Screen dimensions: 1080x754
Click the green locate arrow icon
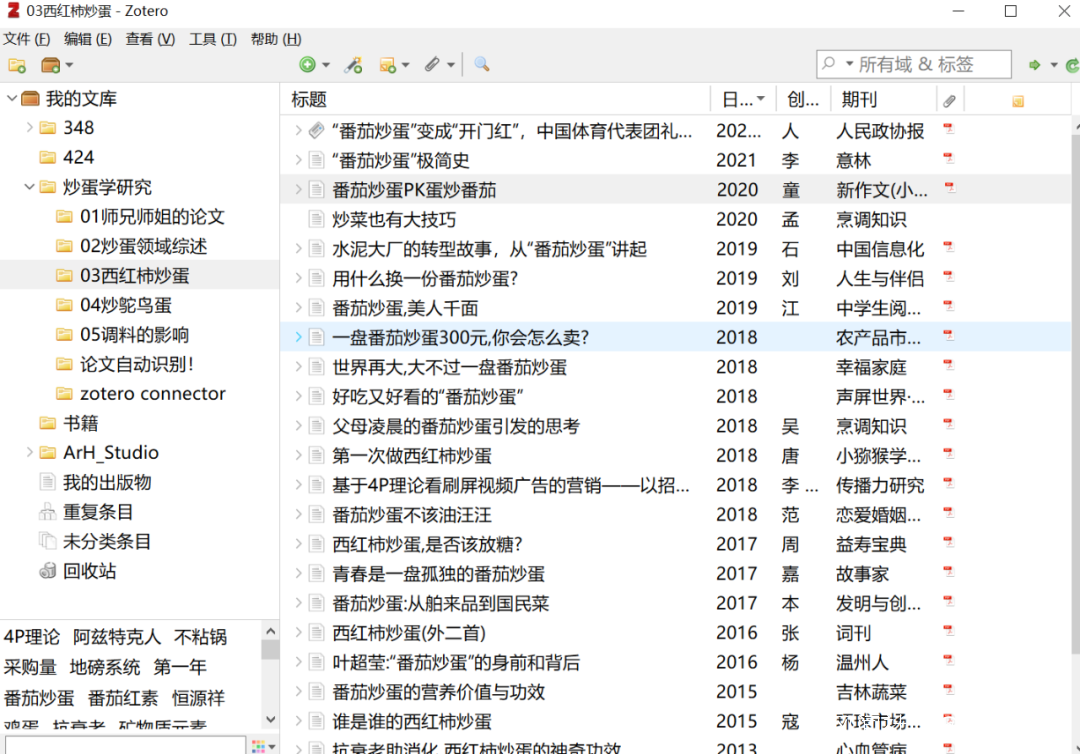1035,65
